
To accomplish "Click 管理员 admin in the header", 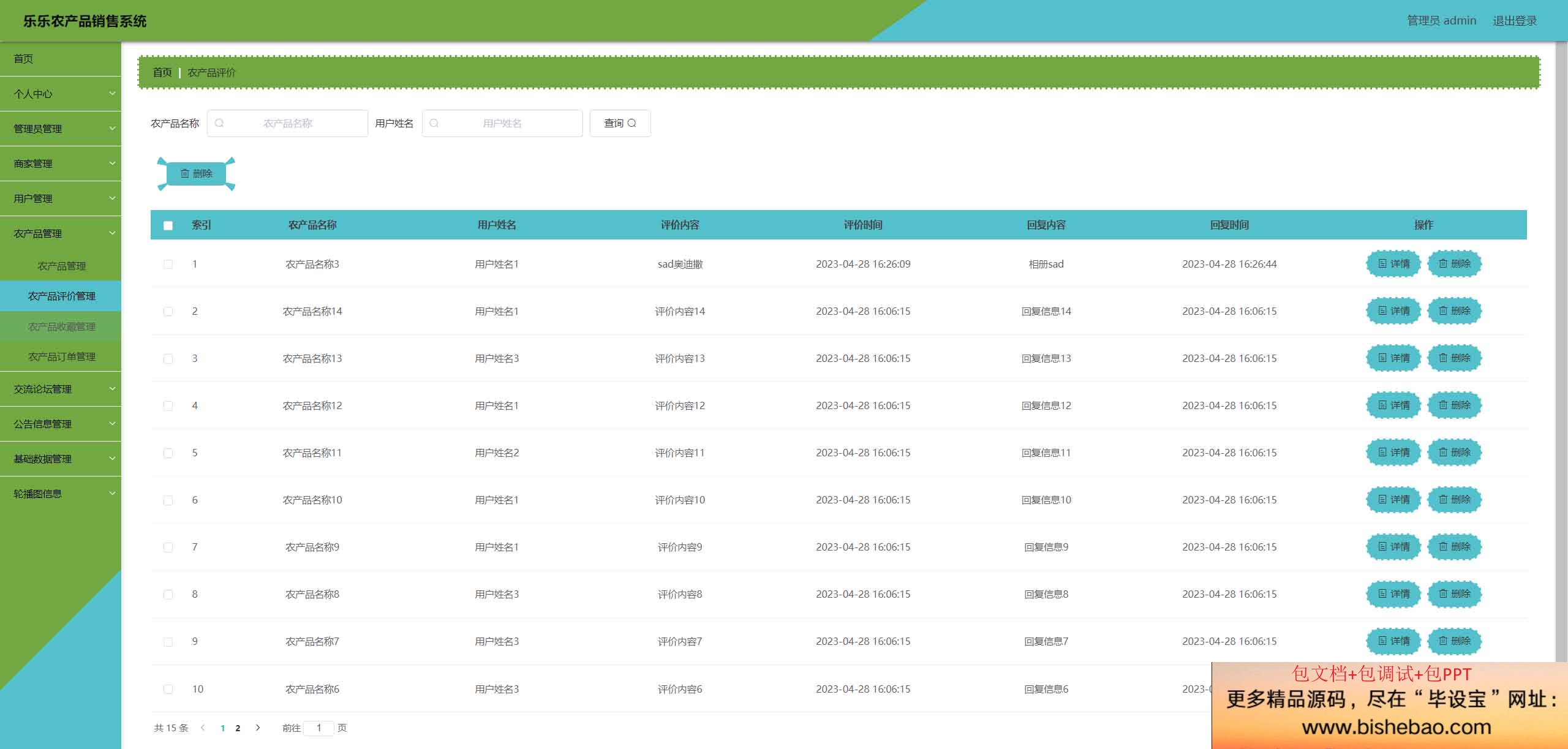I will (x=1441, y=21).
